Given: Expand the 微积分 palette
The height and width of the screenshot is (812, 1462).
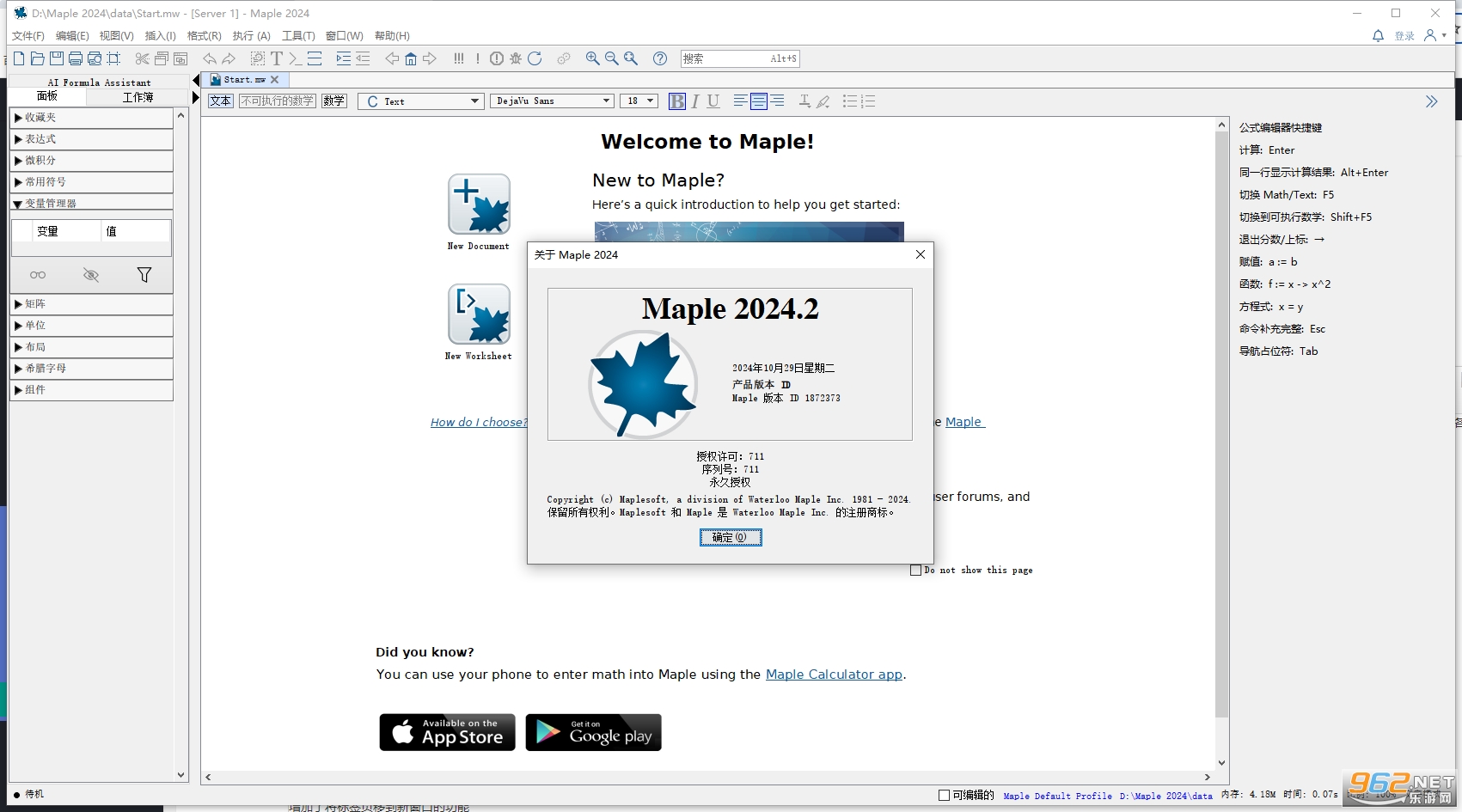Looking at the screenshot, I should pos(91,161).
